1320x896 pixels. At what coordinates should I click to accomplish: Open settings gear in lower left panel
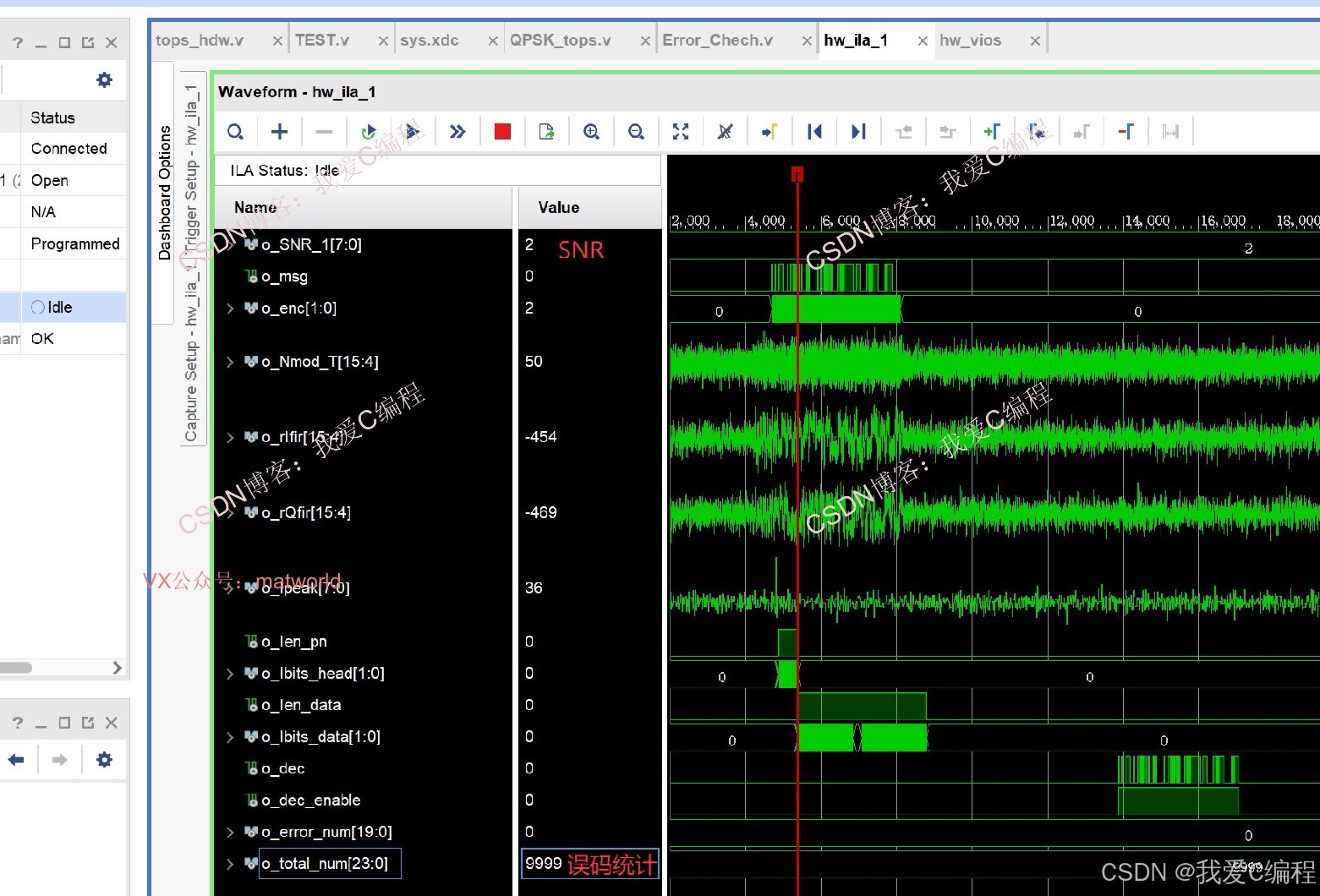[104, 760]
